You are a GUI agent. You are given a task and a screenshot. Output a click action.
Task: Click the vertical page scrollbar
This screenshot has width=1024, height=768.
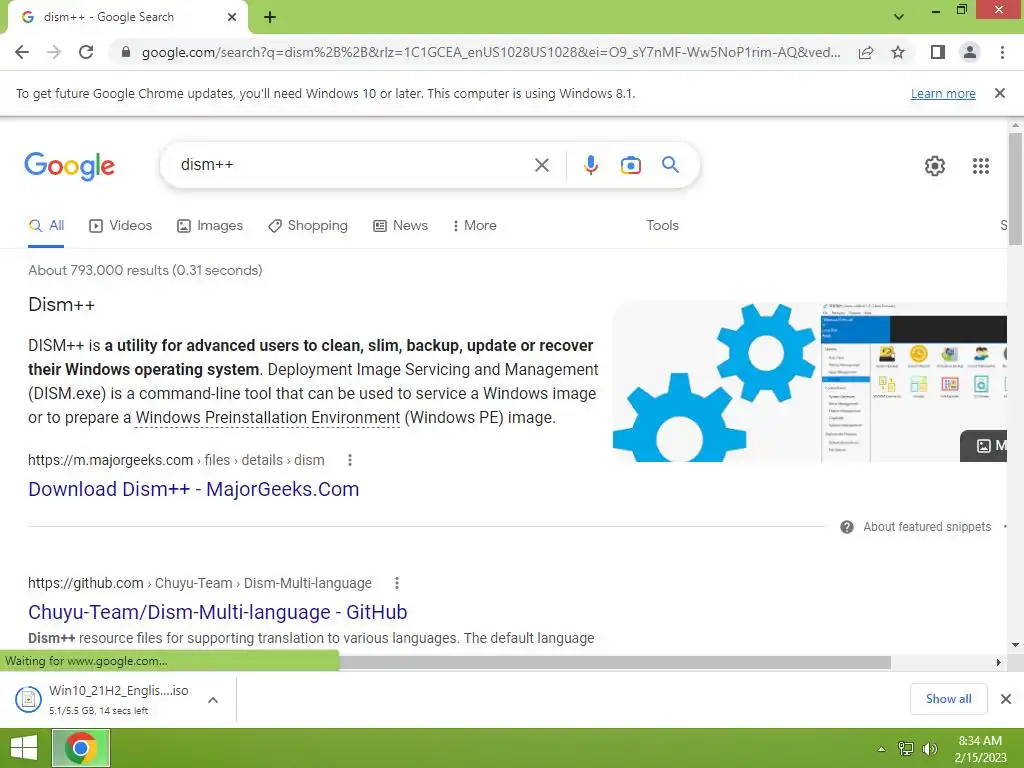(x=1015, y=189)
